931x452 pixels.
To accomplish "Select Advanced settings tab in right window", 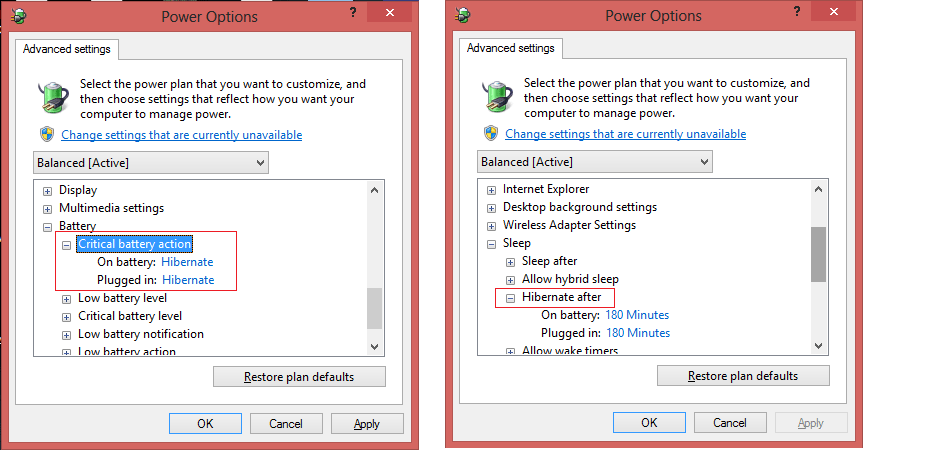I will tap(511, 48).
